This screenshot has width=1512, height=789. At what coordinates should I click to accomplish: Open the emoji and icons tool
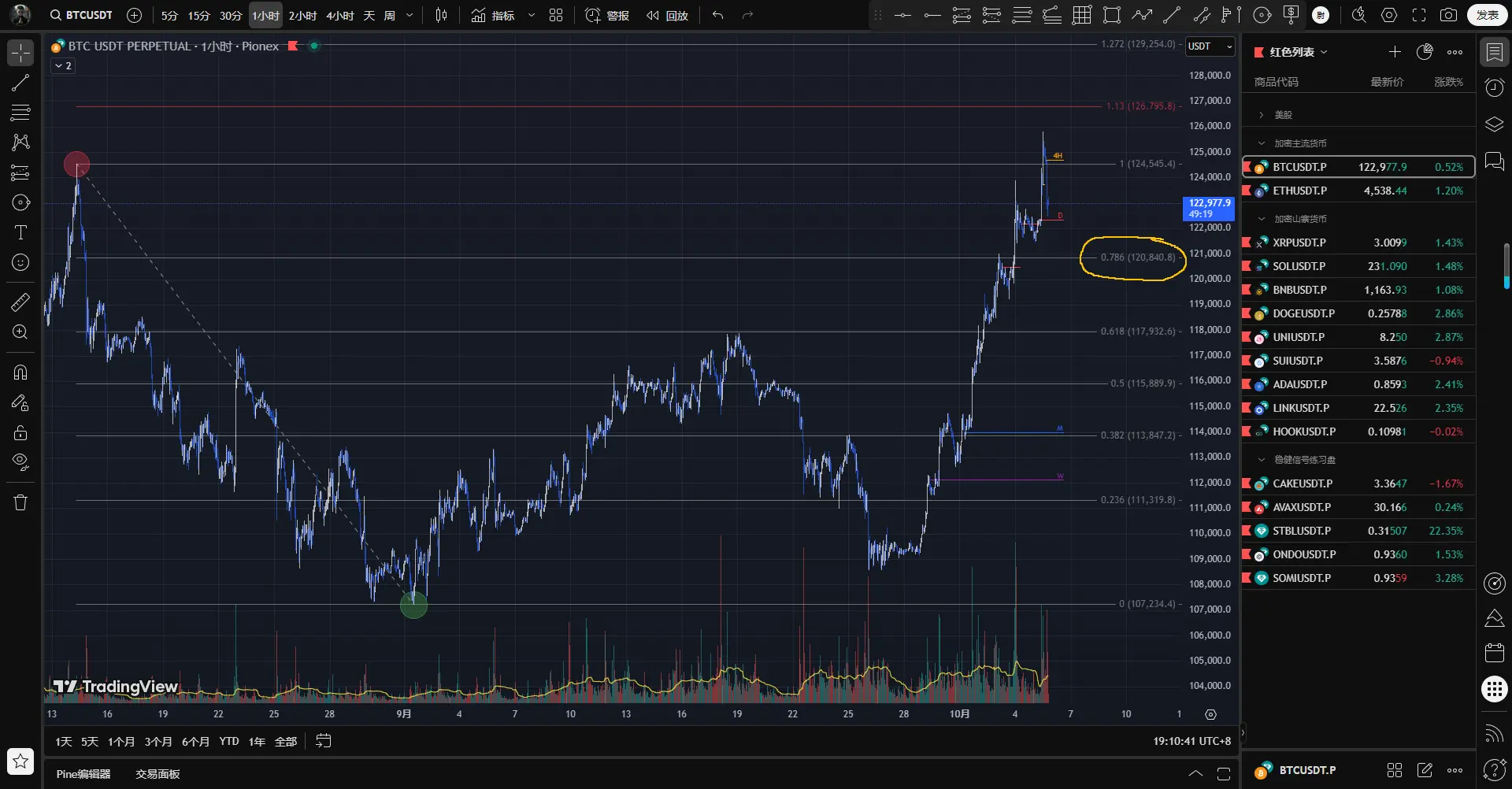coord(20,262)
